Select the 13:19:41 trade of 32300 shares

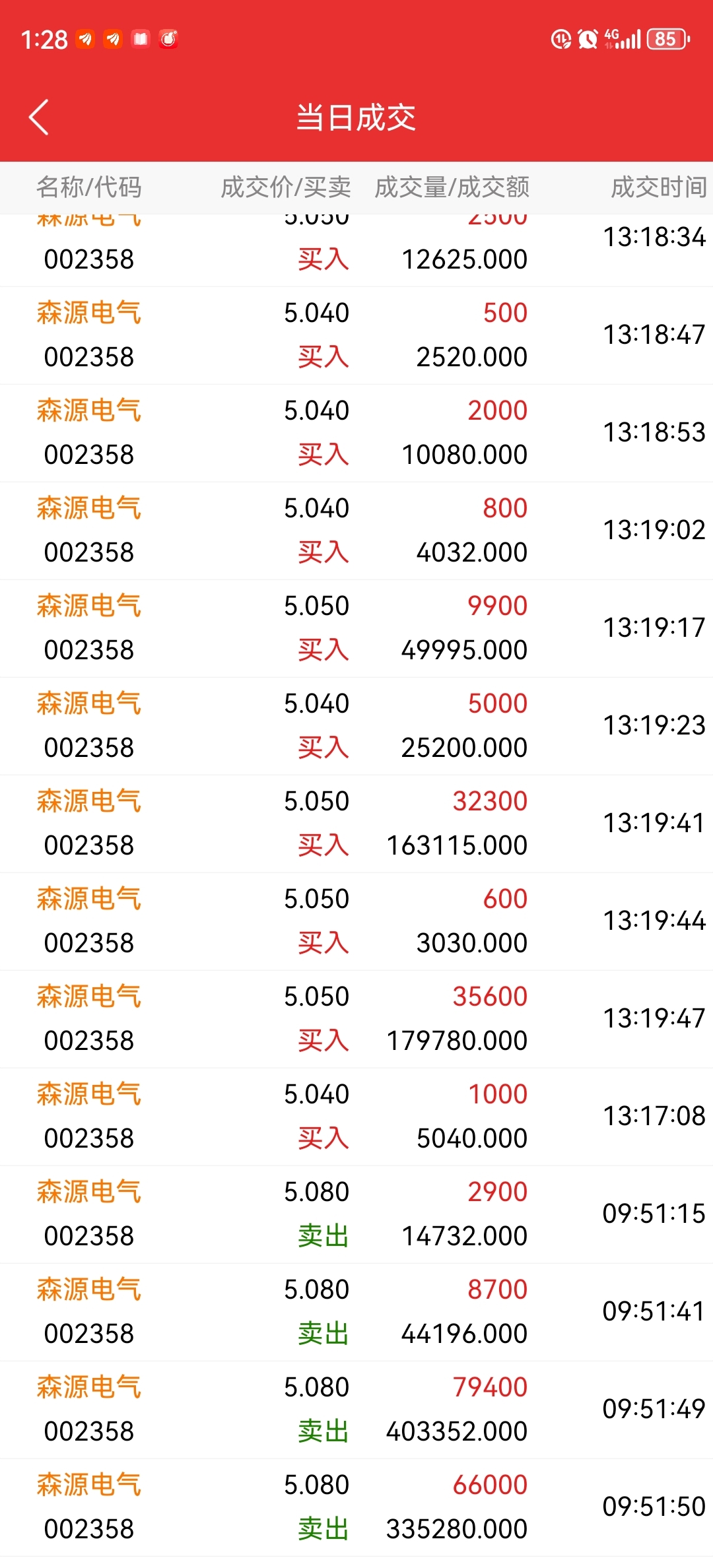click(356, 824)
